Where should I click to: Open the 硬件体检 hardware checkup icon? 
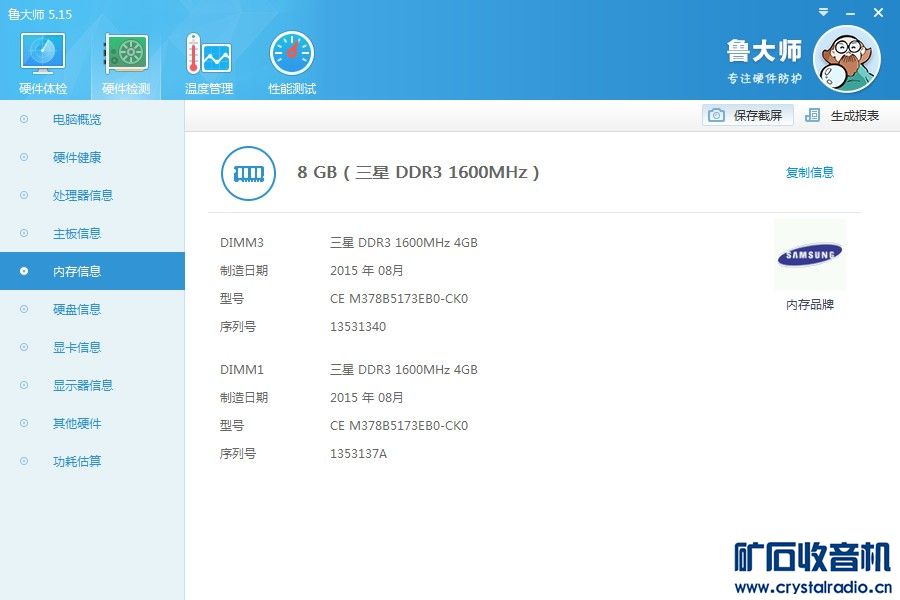[43, 63]
